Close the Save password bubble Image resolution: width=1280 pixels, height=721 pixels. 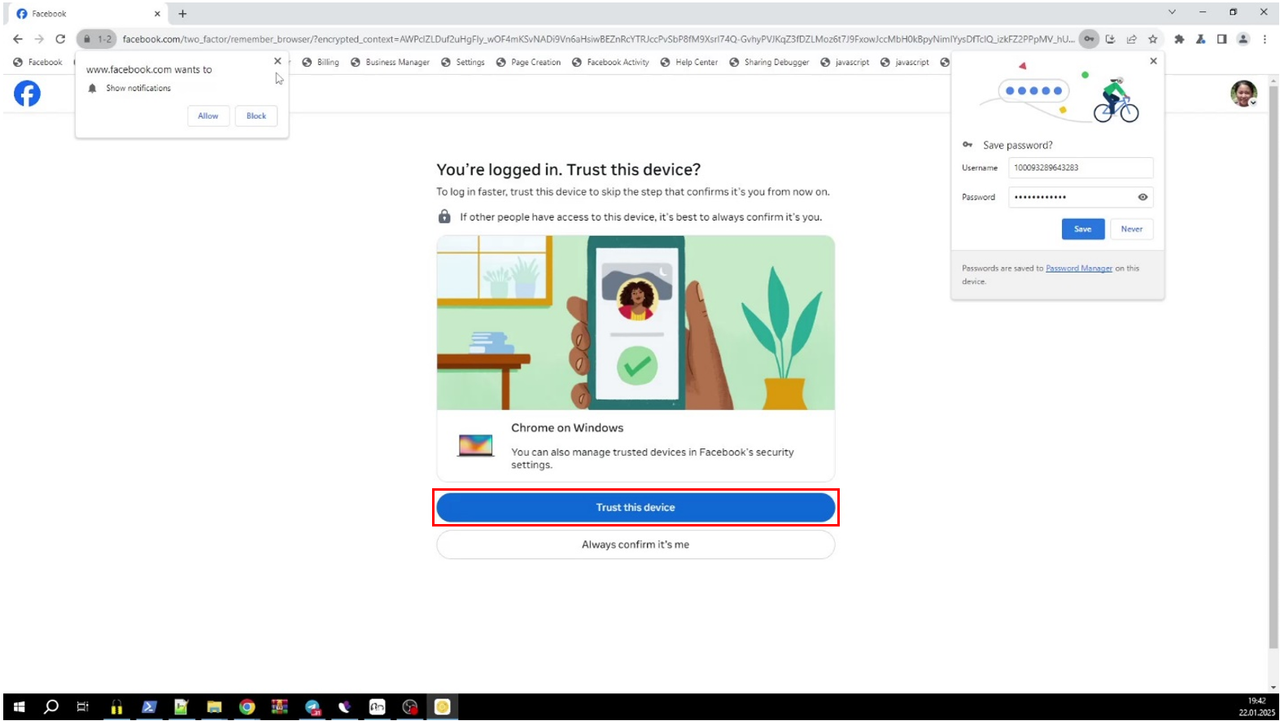(x=1153, y=61)
